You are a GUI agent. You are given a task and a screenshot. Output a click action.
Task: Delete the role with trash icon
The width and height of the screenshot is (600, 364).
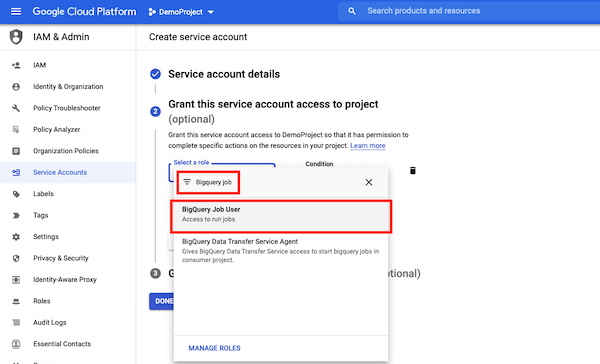click(x=412, y=170)
